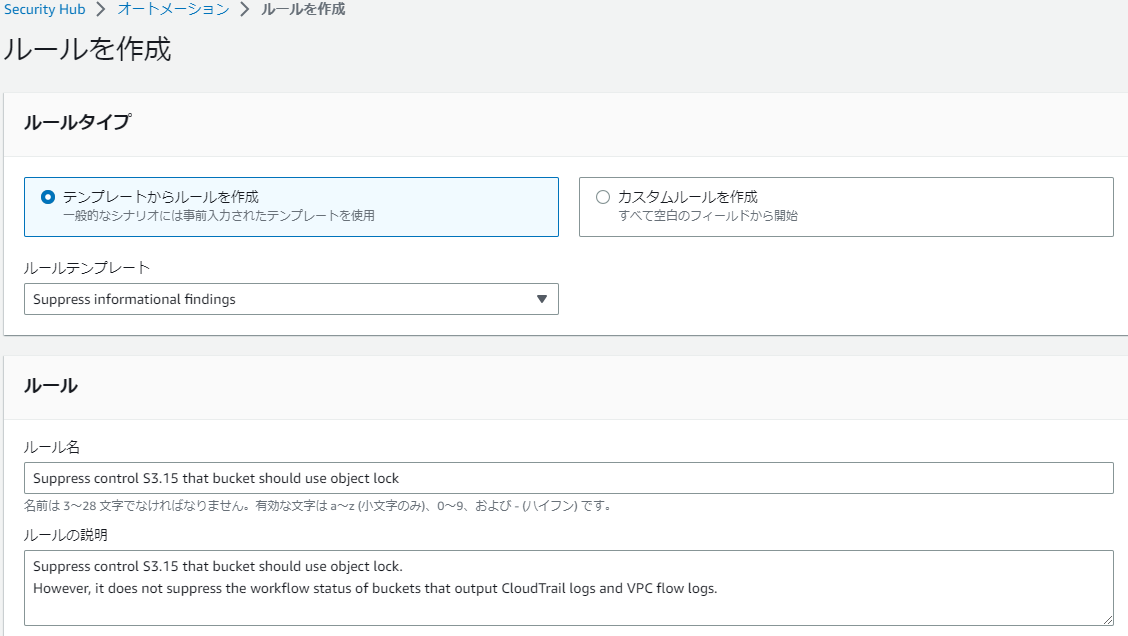
Task: Click the ルール名 field label
Action: point(51,445)
